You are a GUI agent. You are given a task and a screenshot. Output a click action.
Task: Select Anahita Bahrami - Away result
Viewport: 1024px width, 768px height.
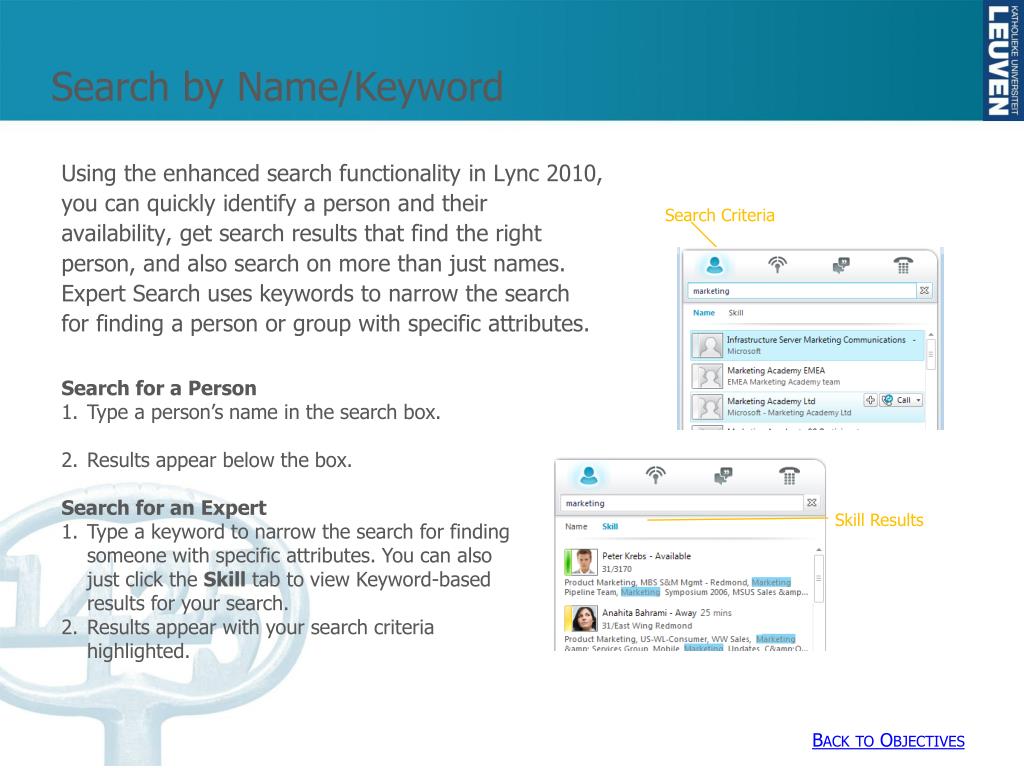click(687, 628)
